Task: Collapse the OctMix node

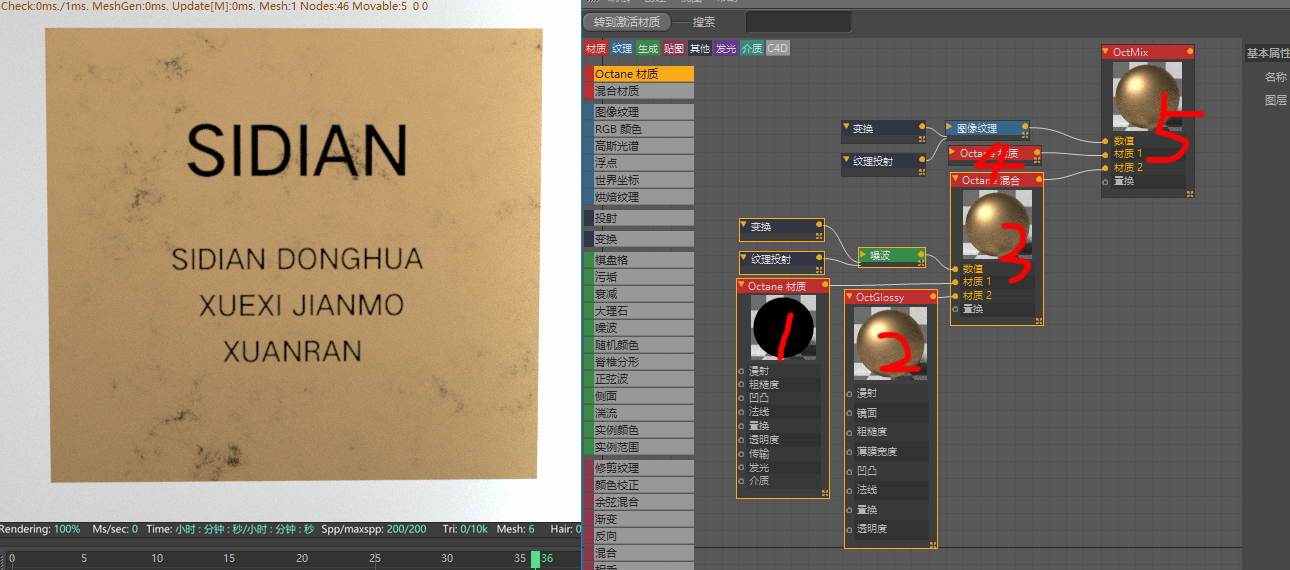Action: pyautogui.click(x=1107, y=52)
